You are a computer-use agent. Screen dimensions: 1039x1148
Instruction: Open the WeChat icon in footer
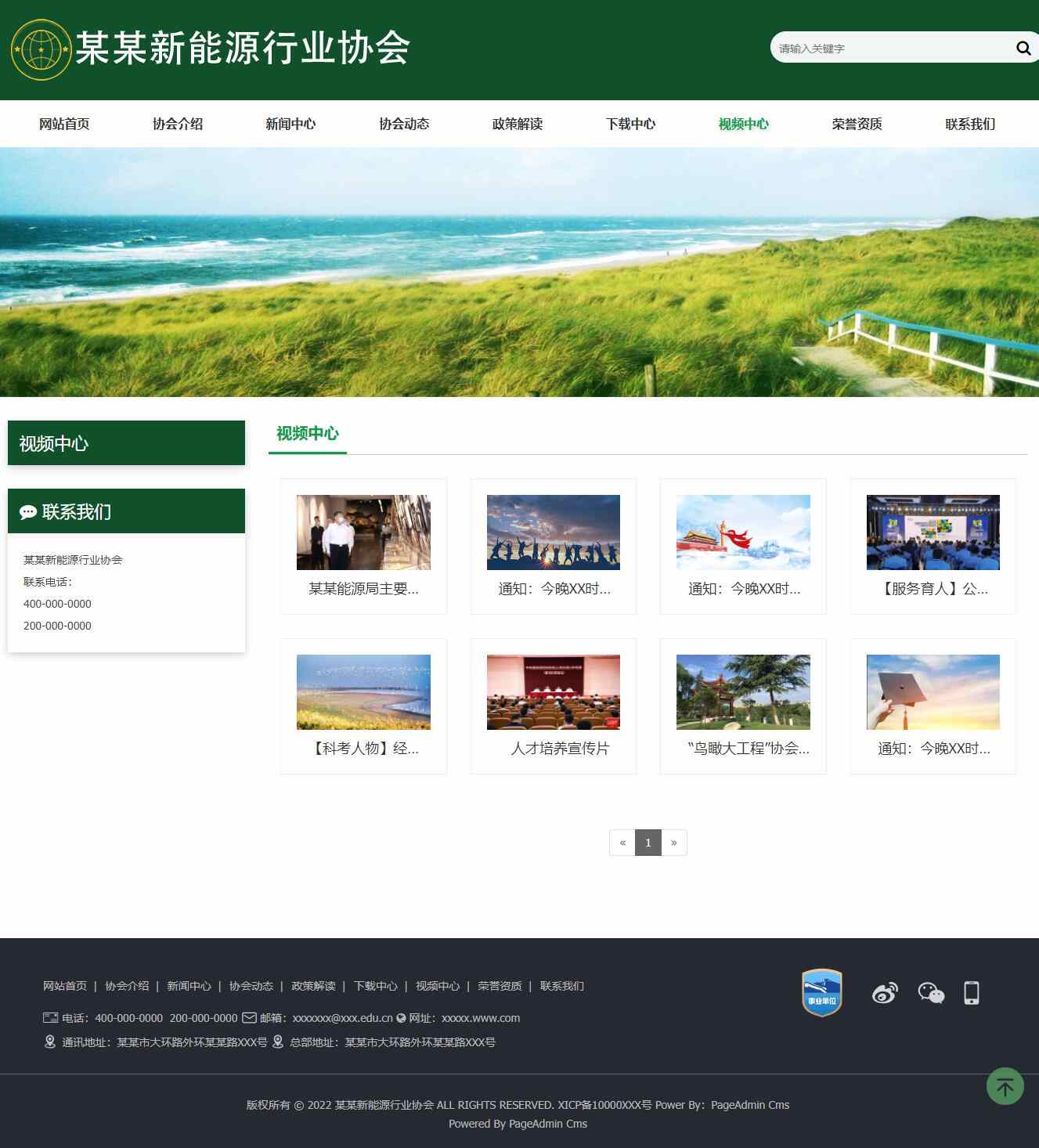click(x=931, y=993)
